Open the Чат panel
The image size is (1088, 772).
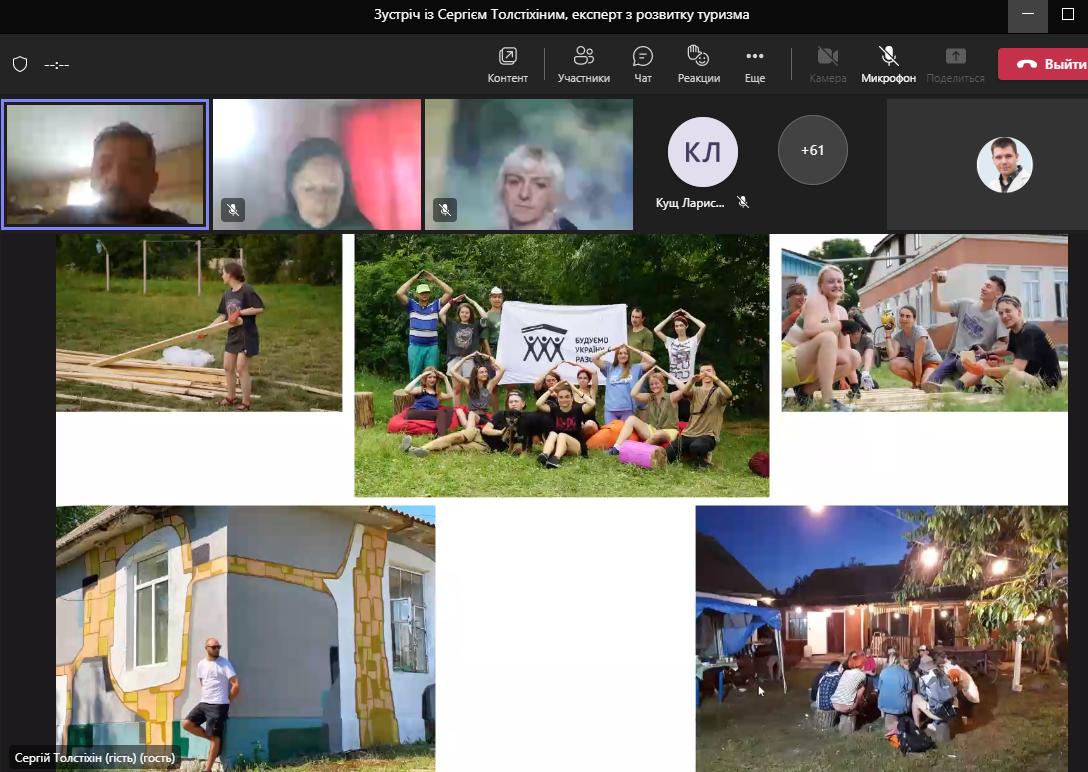point(643,64)
